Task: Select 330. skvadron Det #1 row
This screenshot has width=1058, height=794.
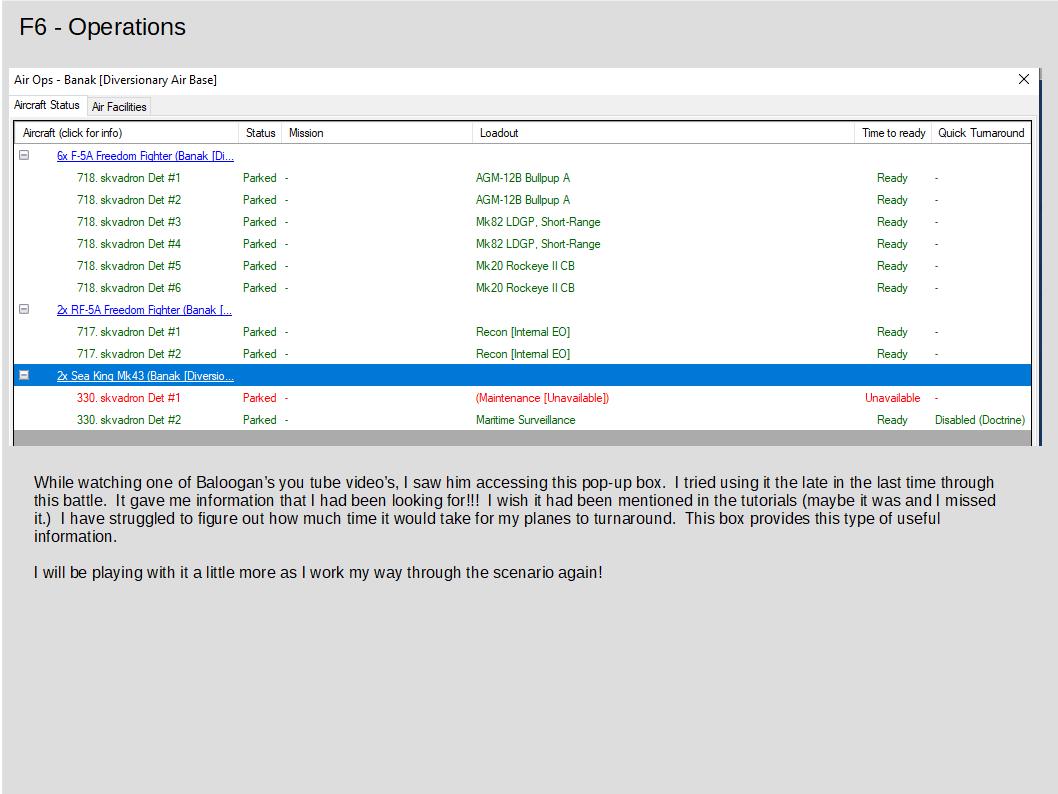Action: pyautogui.click(x=522, y=398)
